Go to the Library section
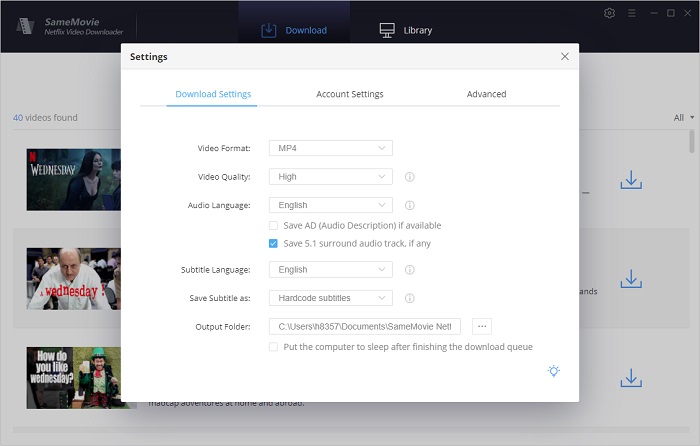The width and height of the screenshot is (700, 446). pos(406,30)
